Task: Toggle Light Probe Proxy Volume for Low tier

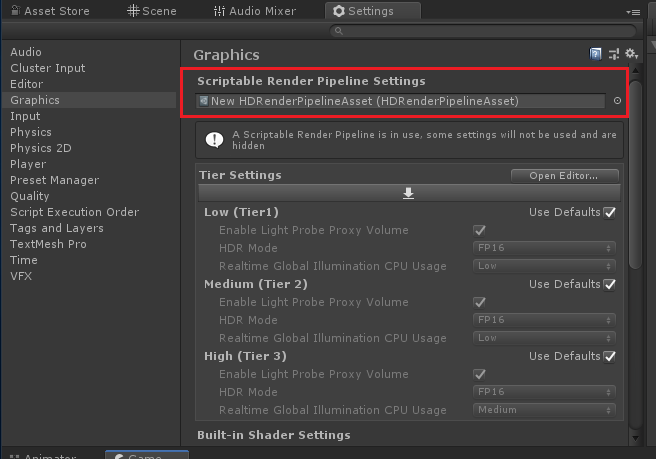Action: coord(479,231)
